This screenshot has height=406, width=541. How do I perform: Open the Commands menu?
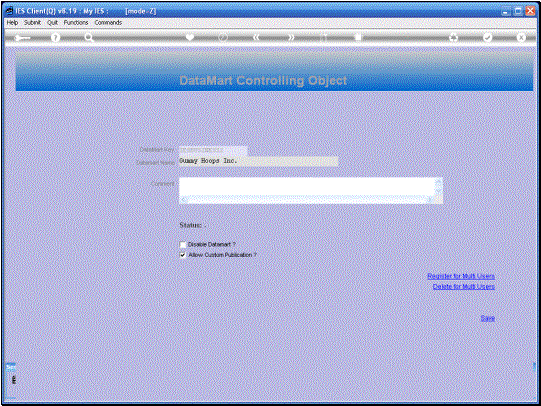(x=108, y=22)
